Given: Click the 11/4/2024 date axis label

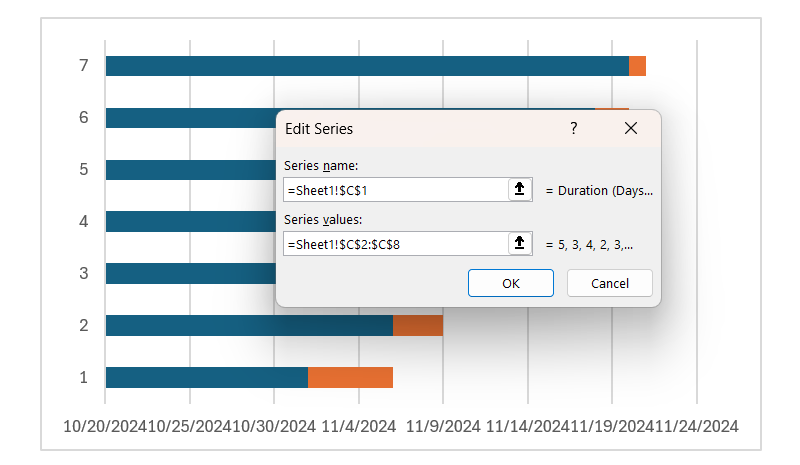Looking at the screenshot, I should point(359,427).
